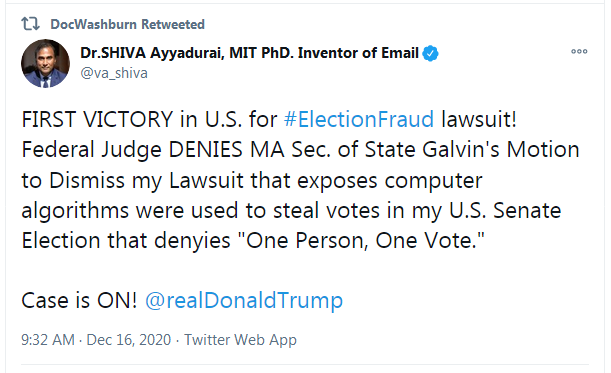Click the algorithms were used text line
Viewport: 611px width, 373px height.
coord(291,211)
